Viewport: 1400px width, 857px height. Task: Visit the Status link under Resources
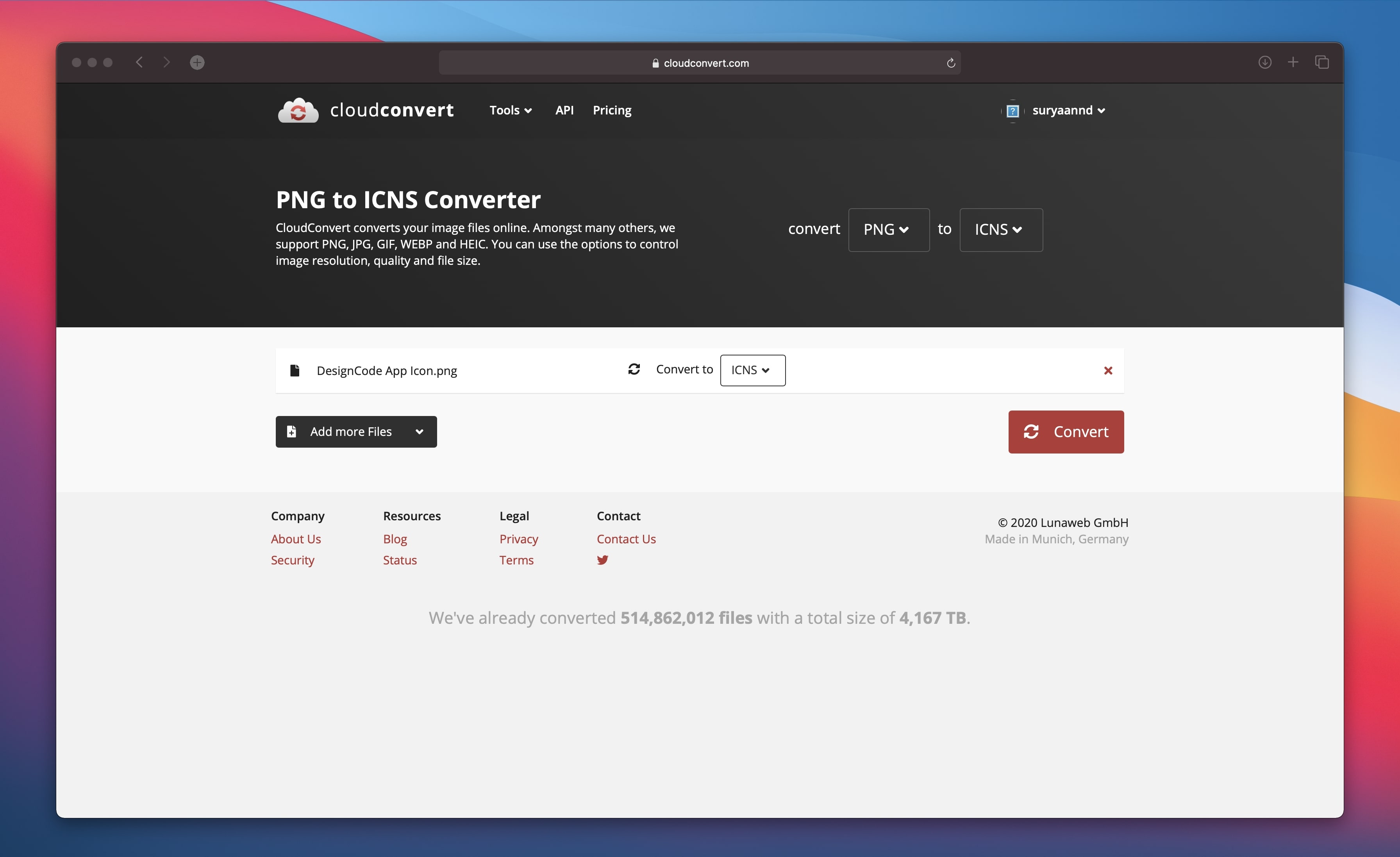(400, 560)
